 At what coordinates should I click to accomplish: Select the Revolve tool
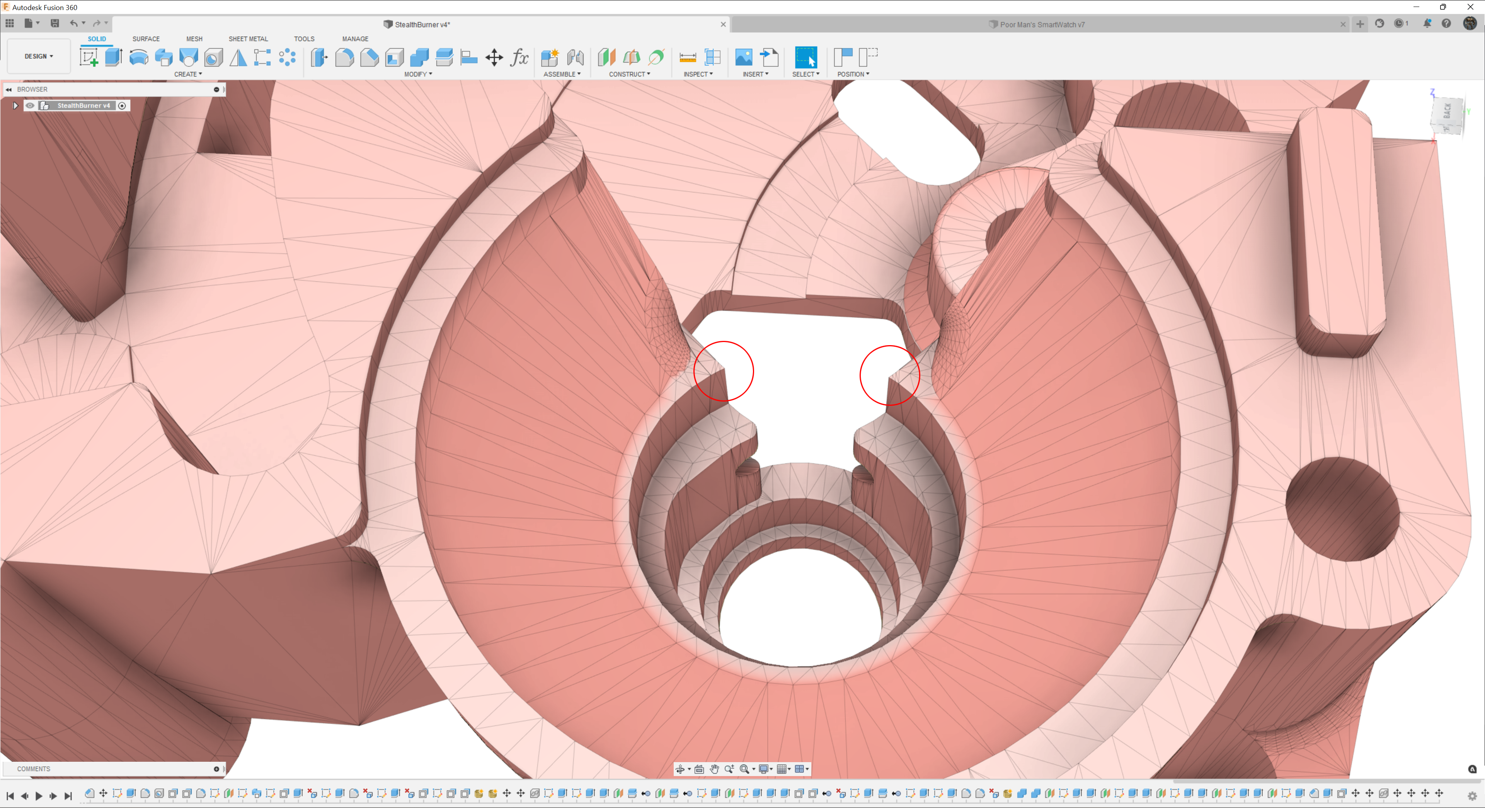(138, 58)
